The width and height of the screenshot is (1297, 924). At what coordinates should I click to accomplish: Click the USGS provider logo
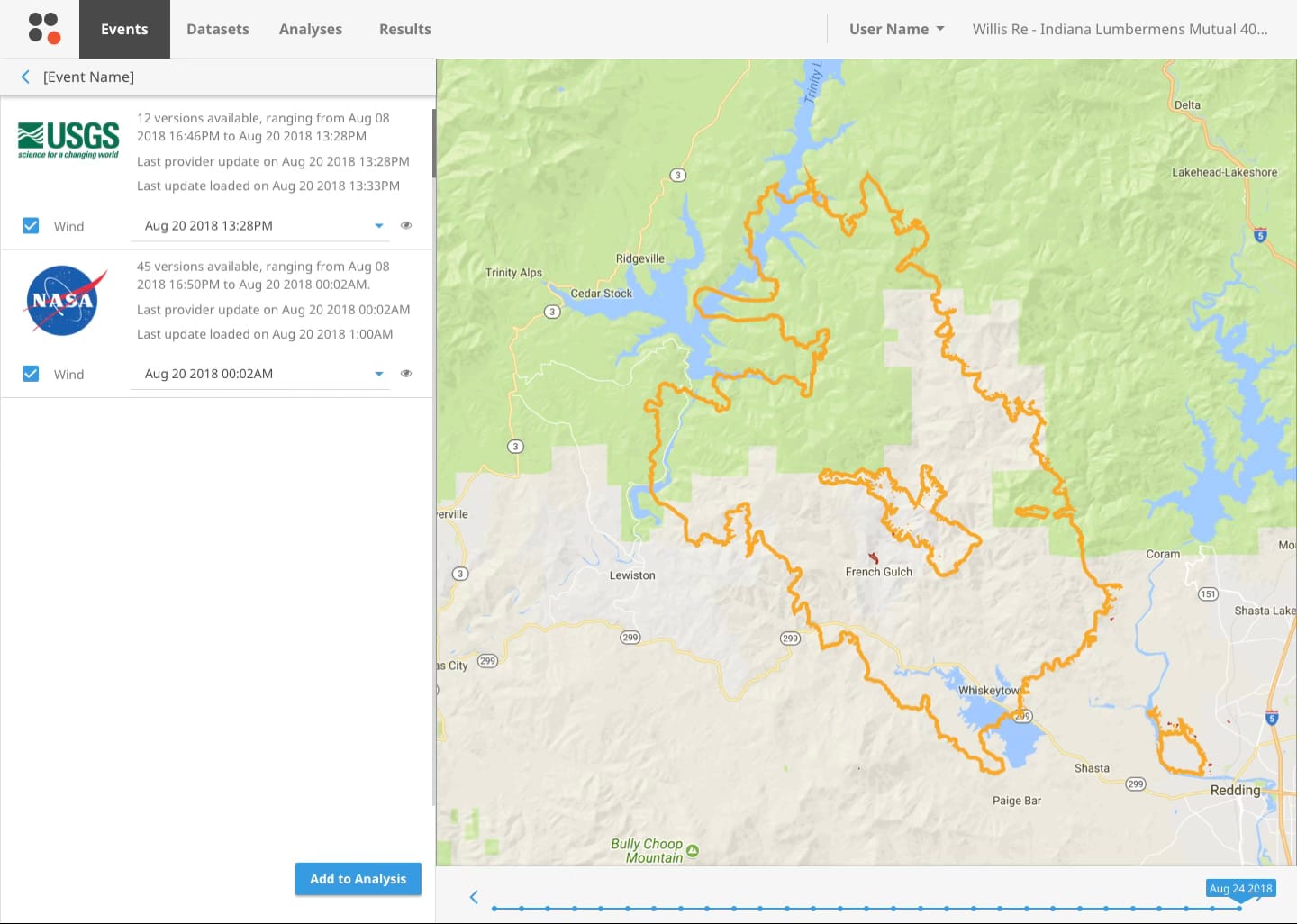pos(68,140)
